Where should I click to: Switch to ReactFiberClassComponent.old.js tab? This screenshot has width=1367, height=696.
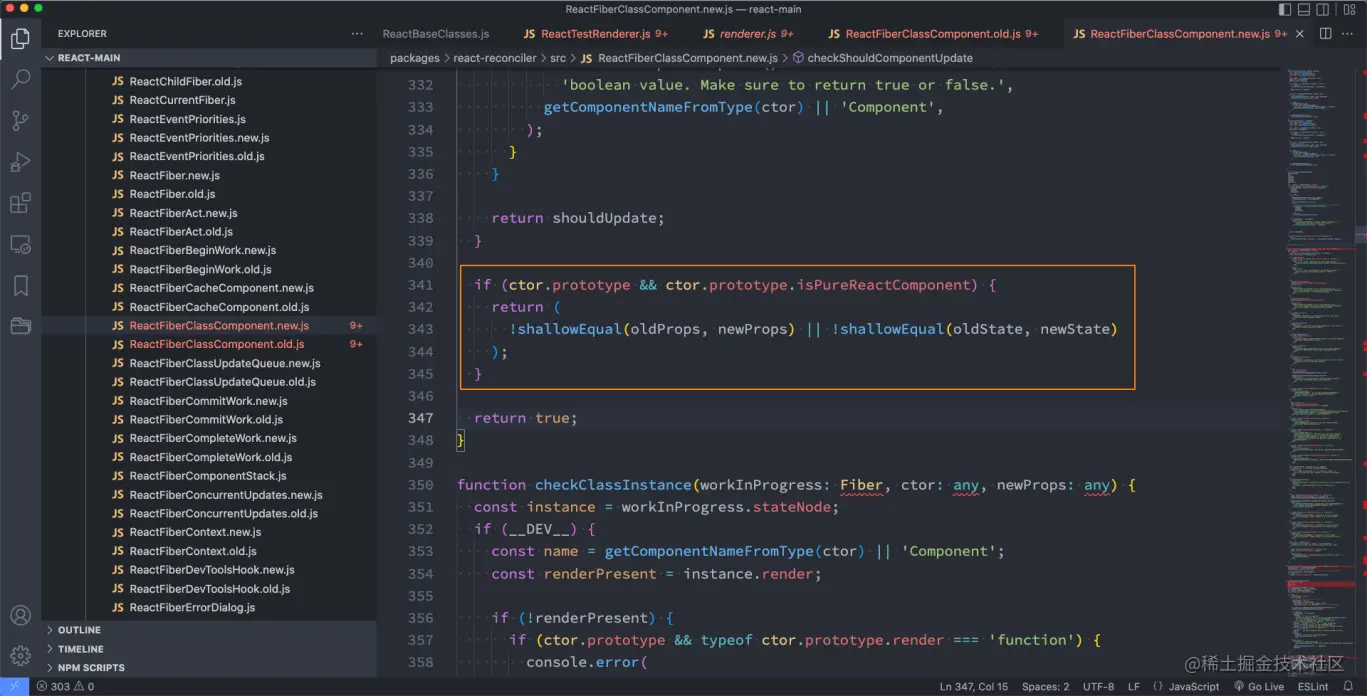(932, 34)
